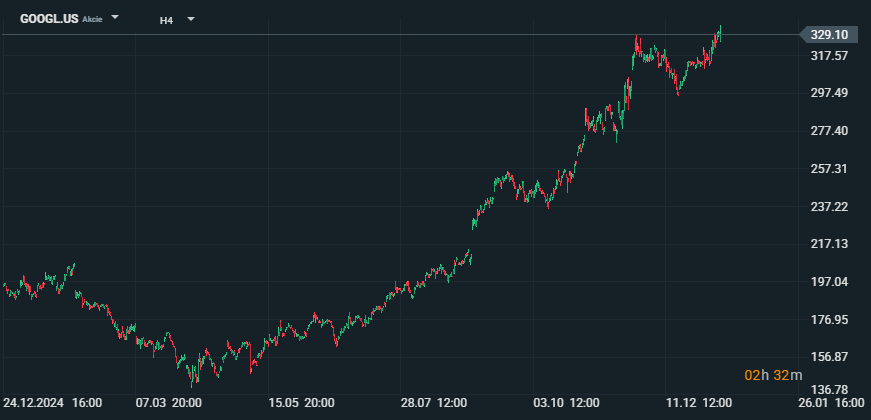Click the 257.31 price level on axis

click(829, 169)
